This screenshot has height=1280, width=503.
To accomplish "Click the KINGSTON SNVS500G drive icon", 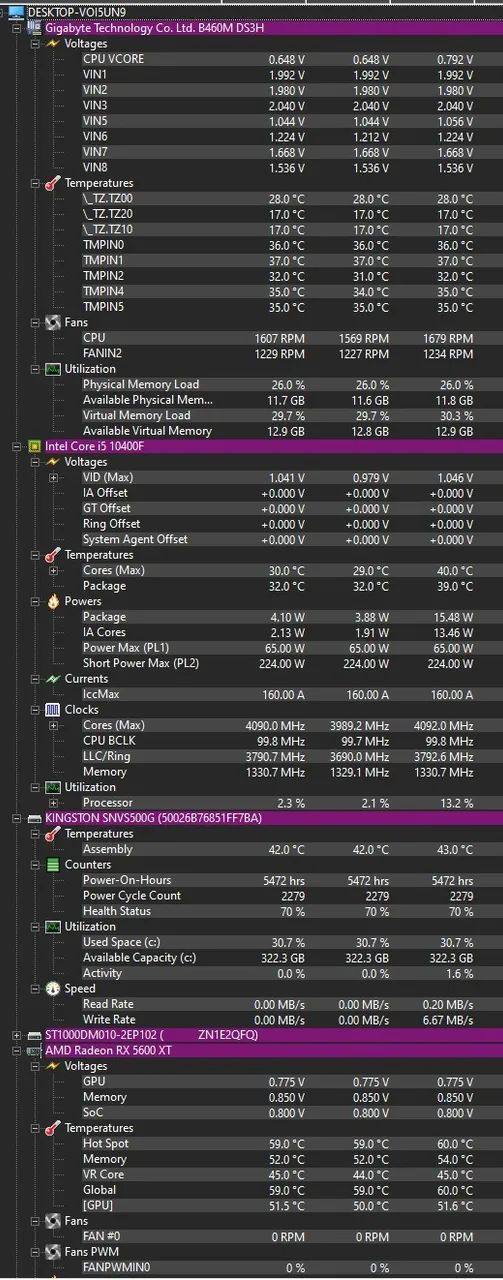I will click(33, 818).
